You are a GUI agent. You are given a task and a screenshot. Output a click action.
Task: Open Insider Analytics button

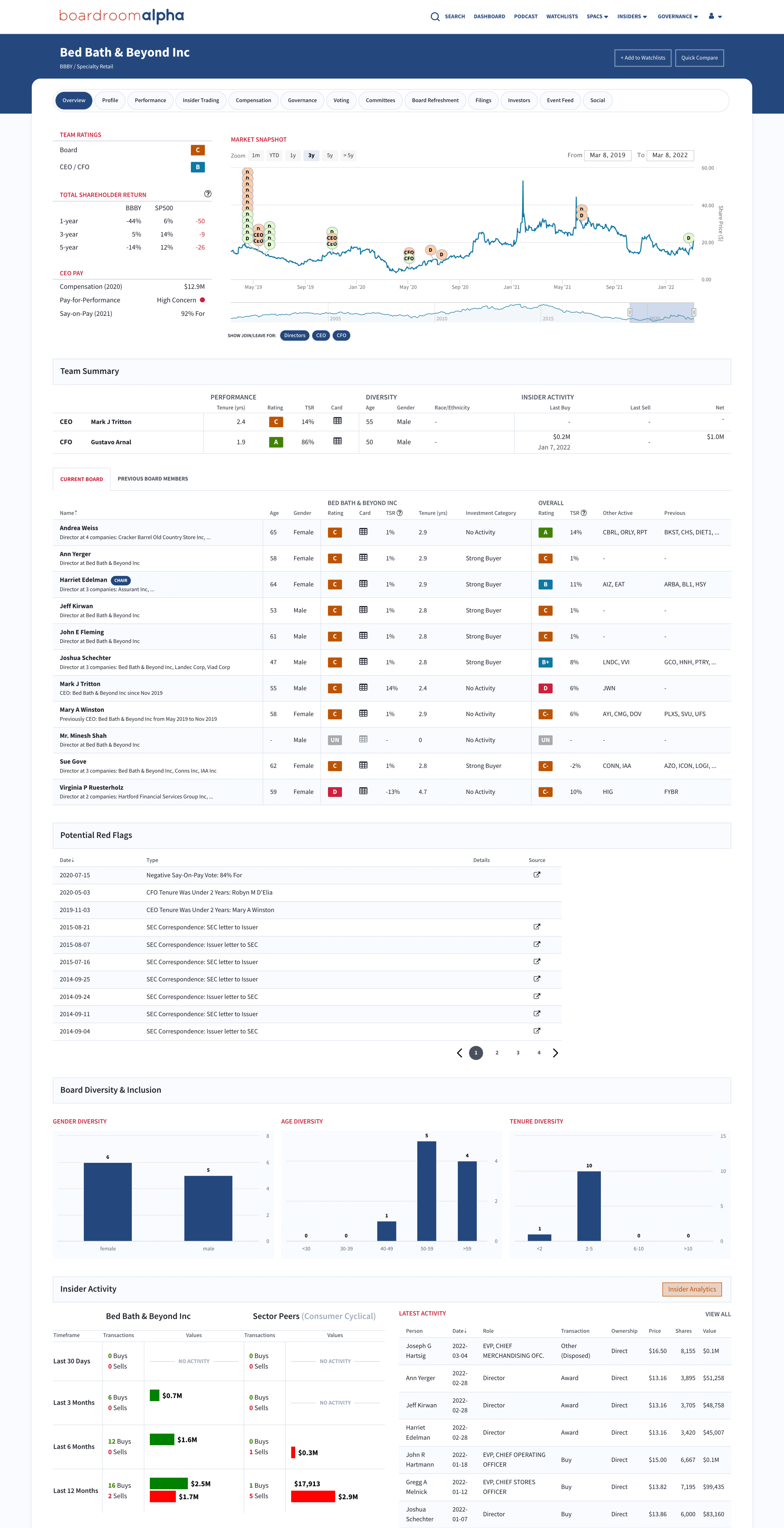click(x=692, y=1289)
